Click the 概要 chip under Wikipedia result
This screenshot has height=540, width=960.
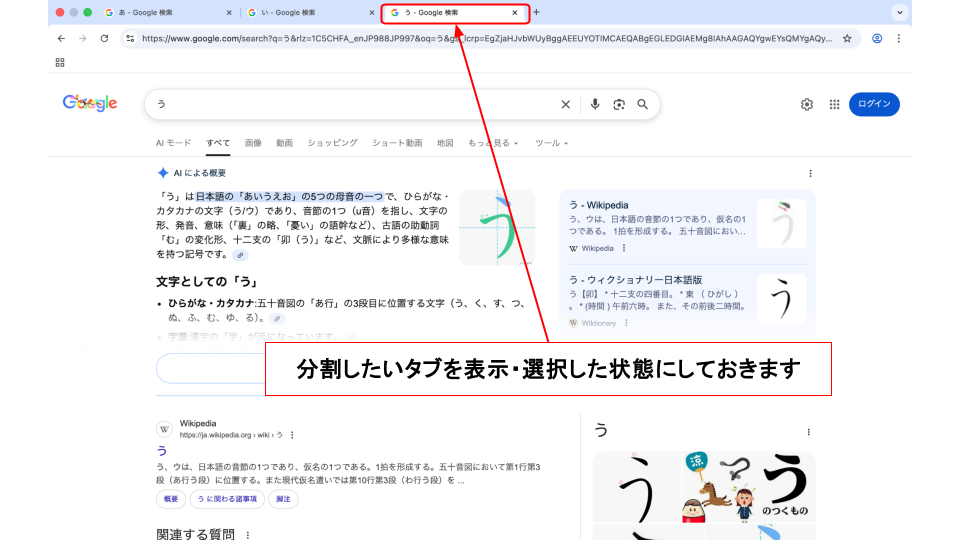click(171, 499)
